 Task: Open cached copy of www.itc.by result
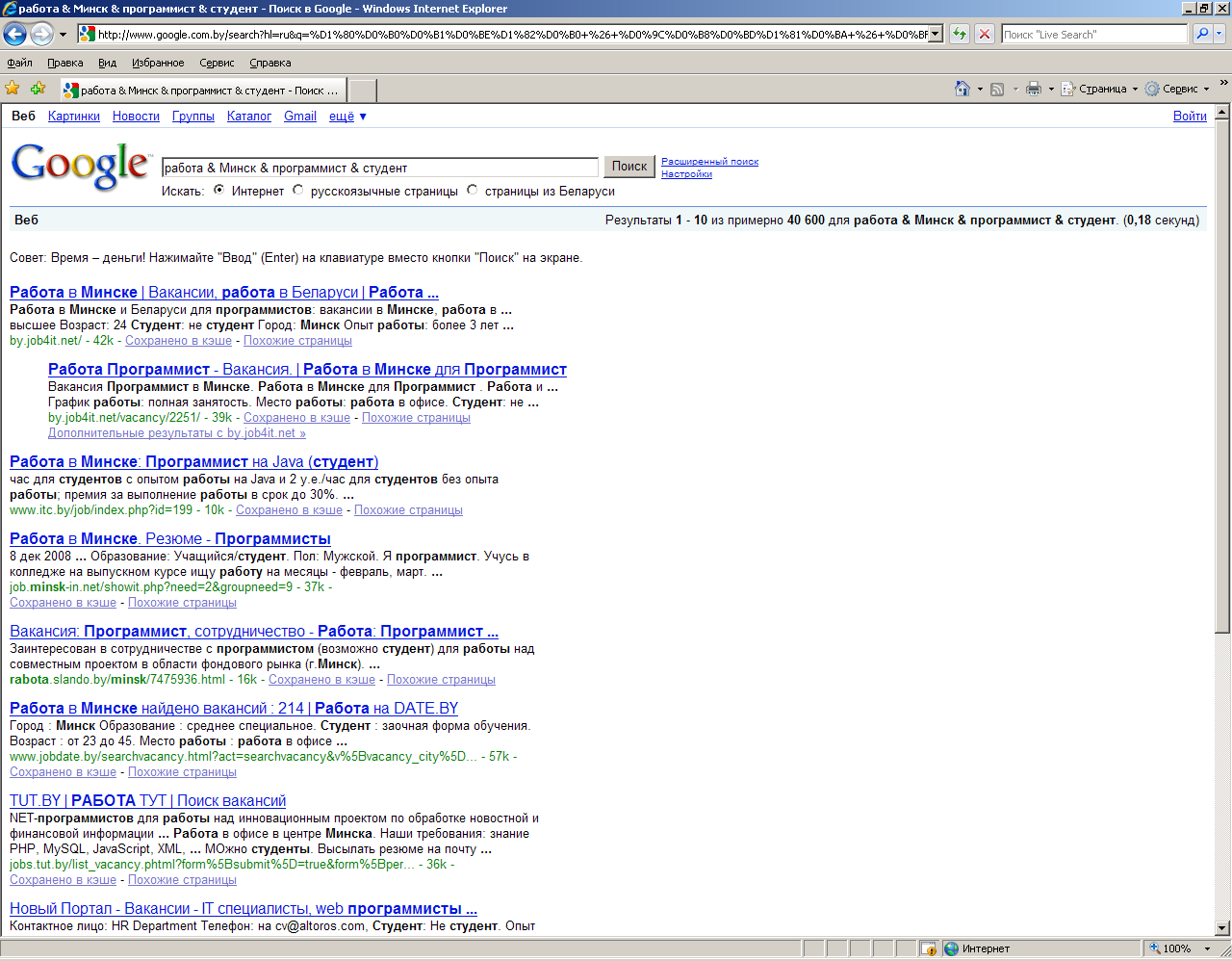tap(289, 510)
